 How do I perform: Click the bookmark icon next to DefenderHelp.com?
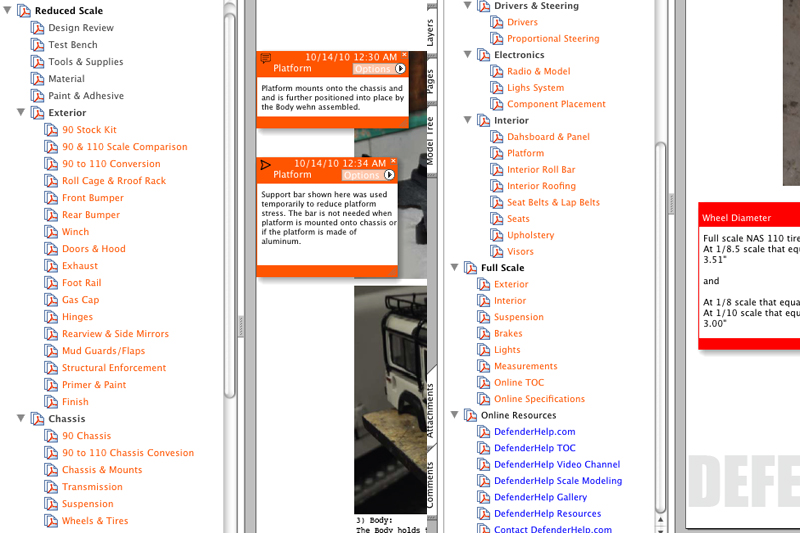[x=483, y=432]
